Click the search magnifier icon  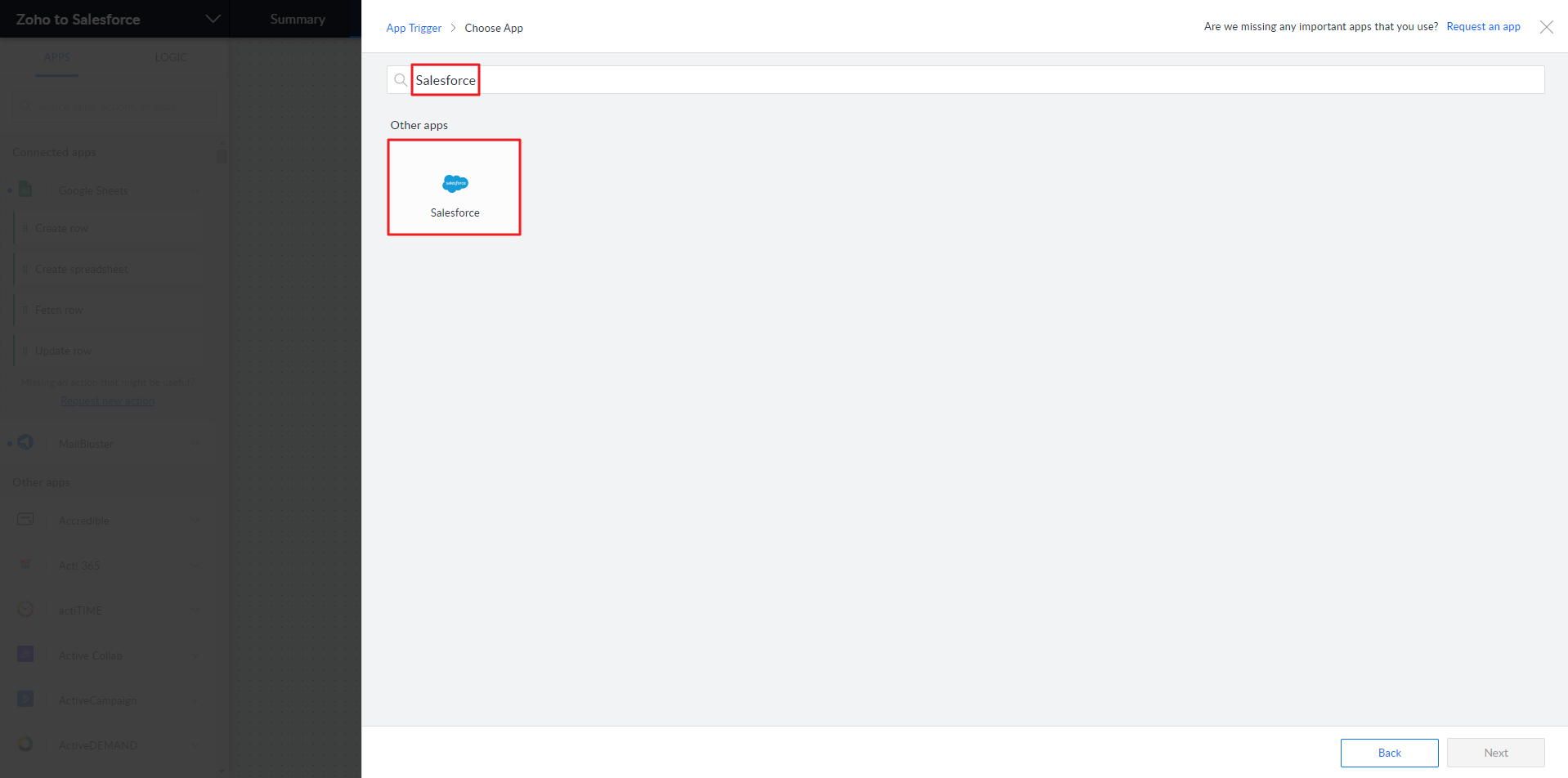point(401,80)
